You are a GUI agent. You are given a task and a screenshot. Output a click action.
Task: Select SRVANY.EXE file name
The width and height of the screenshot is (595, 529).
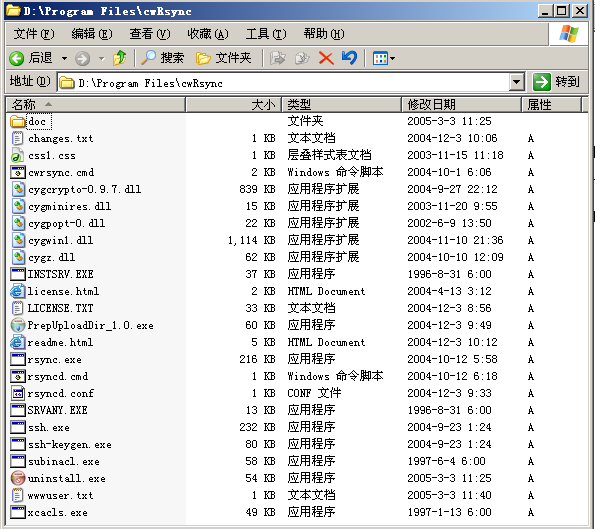point(58,410)
